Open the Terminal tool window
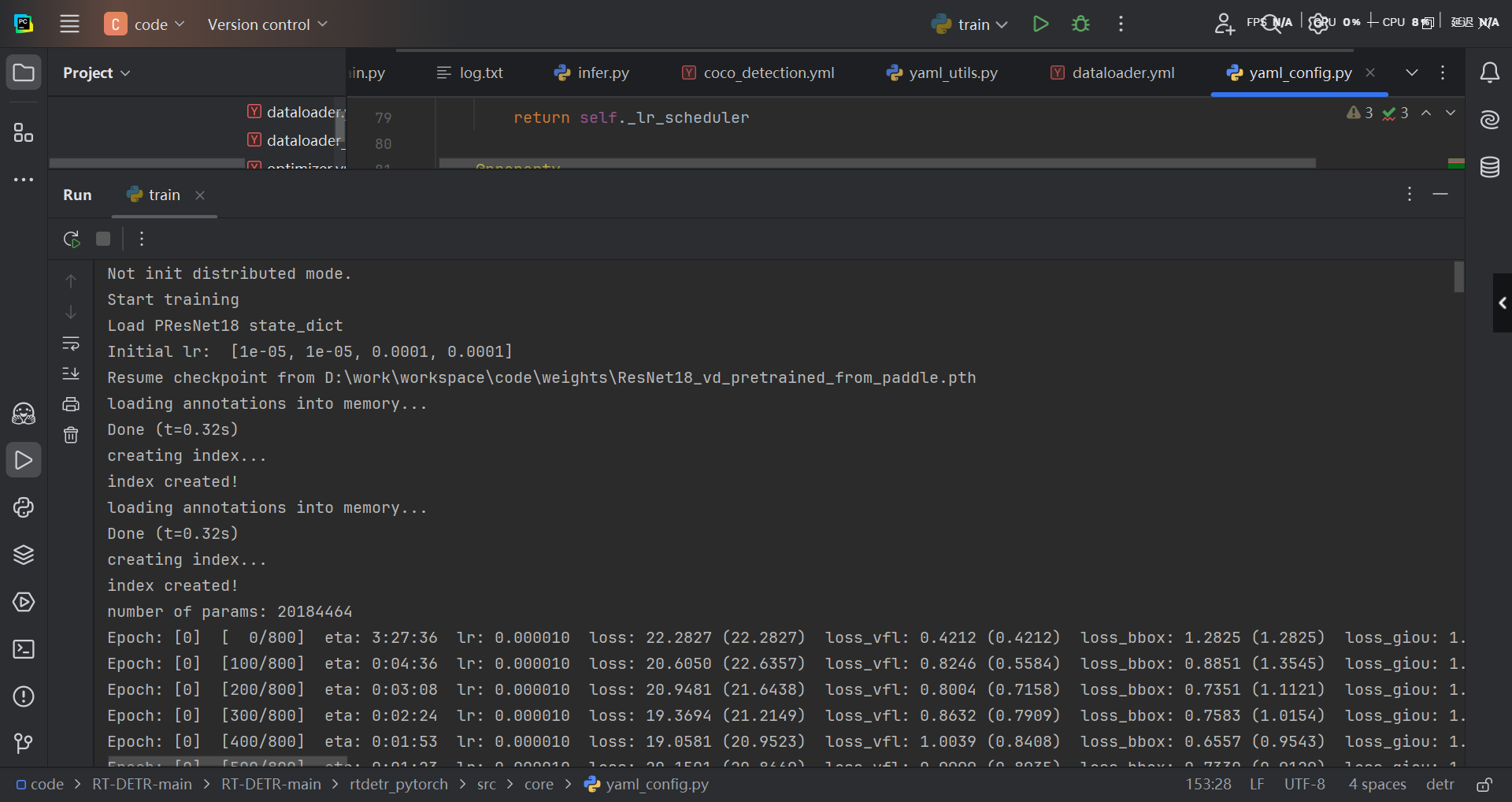 24,649
